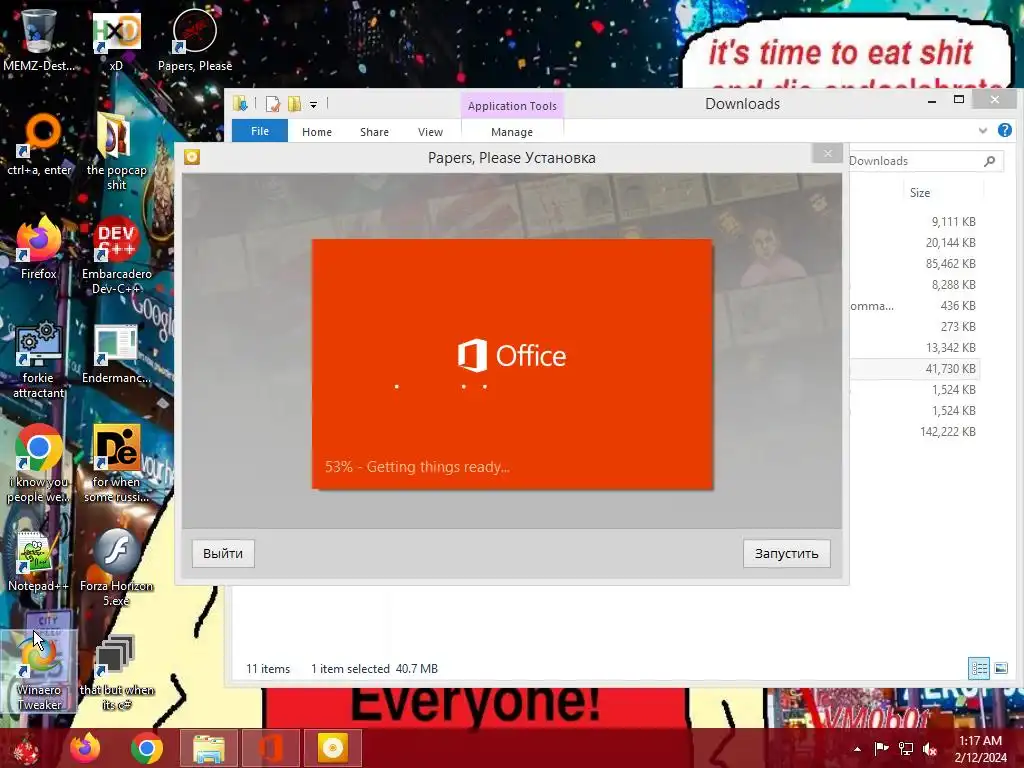Click muted volume icon in system tray
The image size is (1024, 768).
click(x=930, y=748)
